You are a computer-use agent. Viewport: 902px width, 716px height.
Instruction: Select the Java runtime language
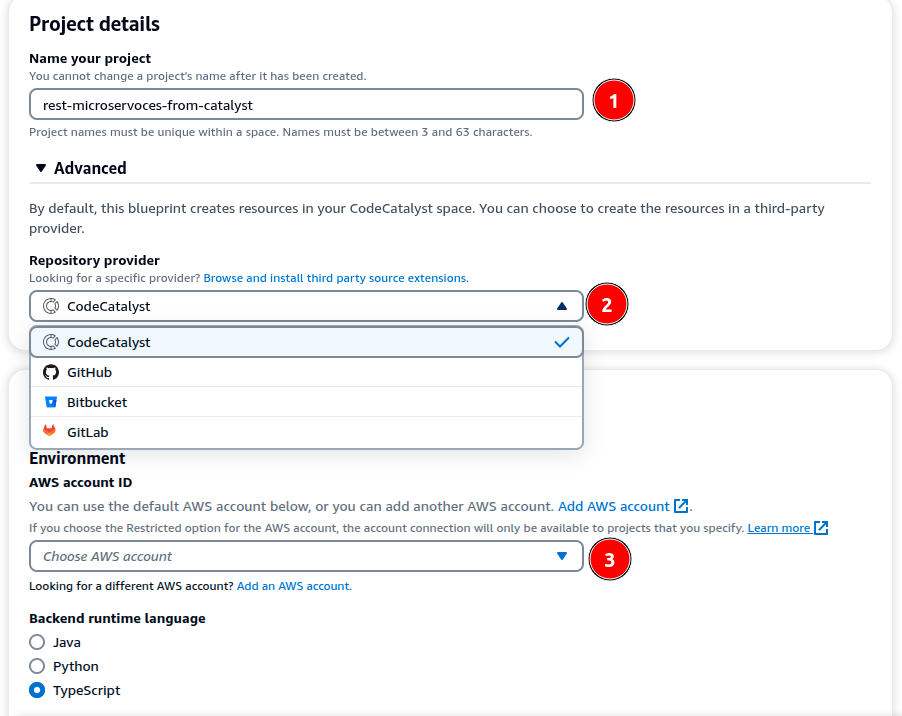(x=38, y=642)
